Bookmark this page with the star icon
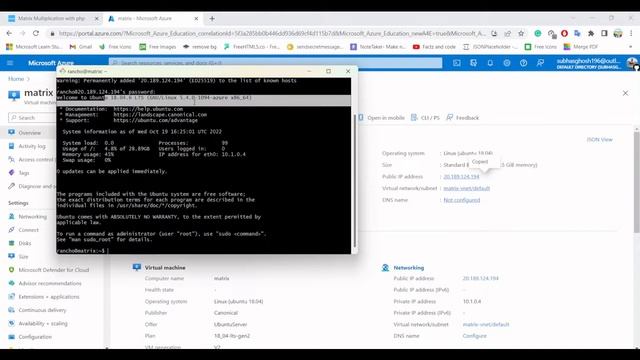Screen dimensions: 640x360 point(521,33)
